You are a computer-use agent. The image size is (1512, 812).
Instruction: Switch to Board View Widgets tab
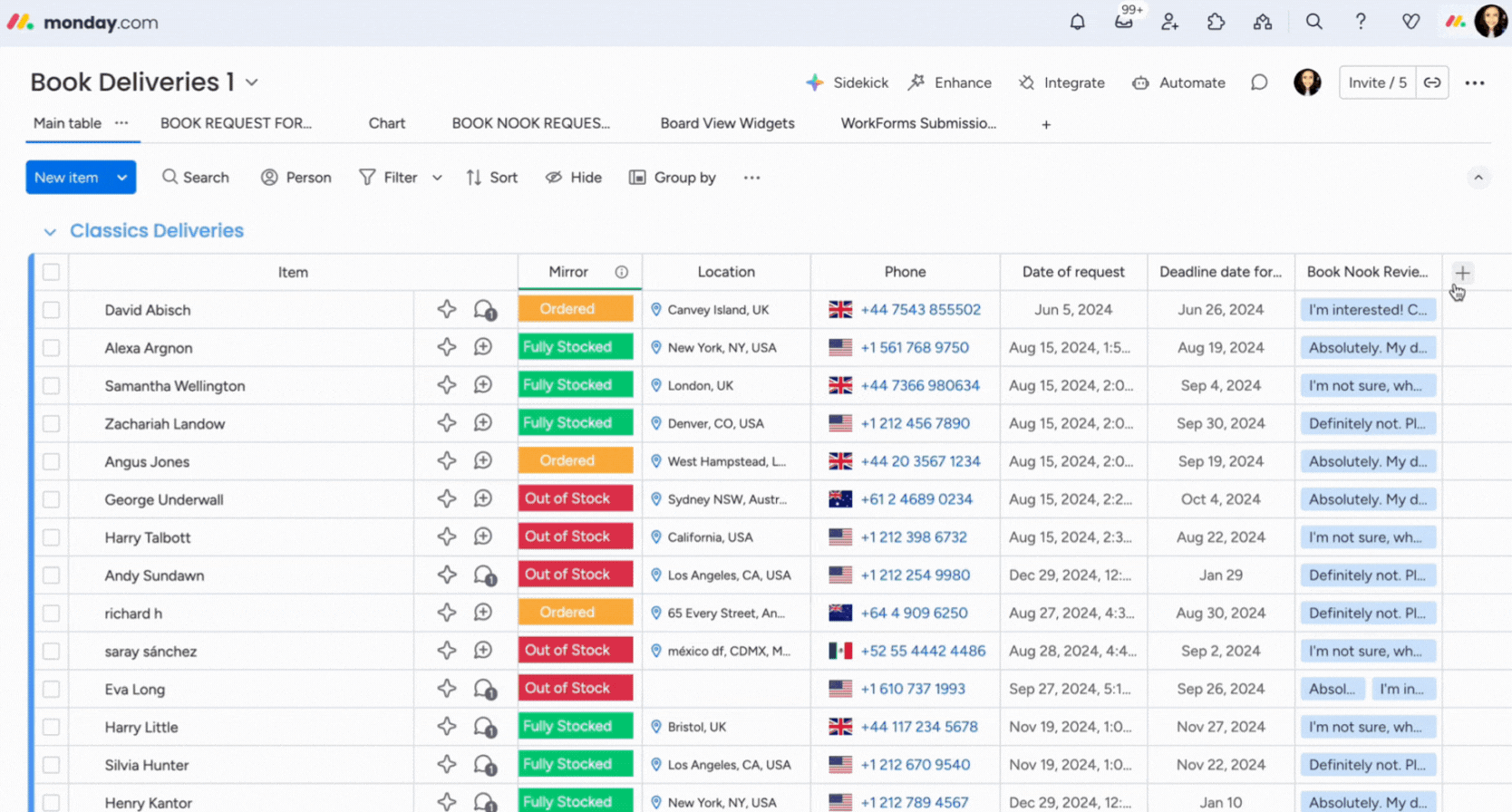728,123
